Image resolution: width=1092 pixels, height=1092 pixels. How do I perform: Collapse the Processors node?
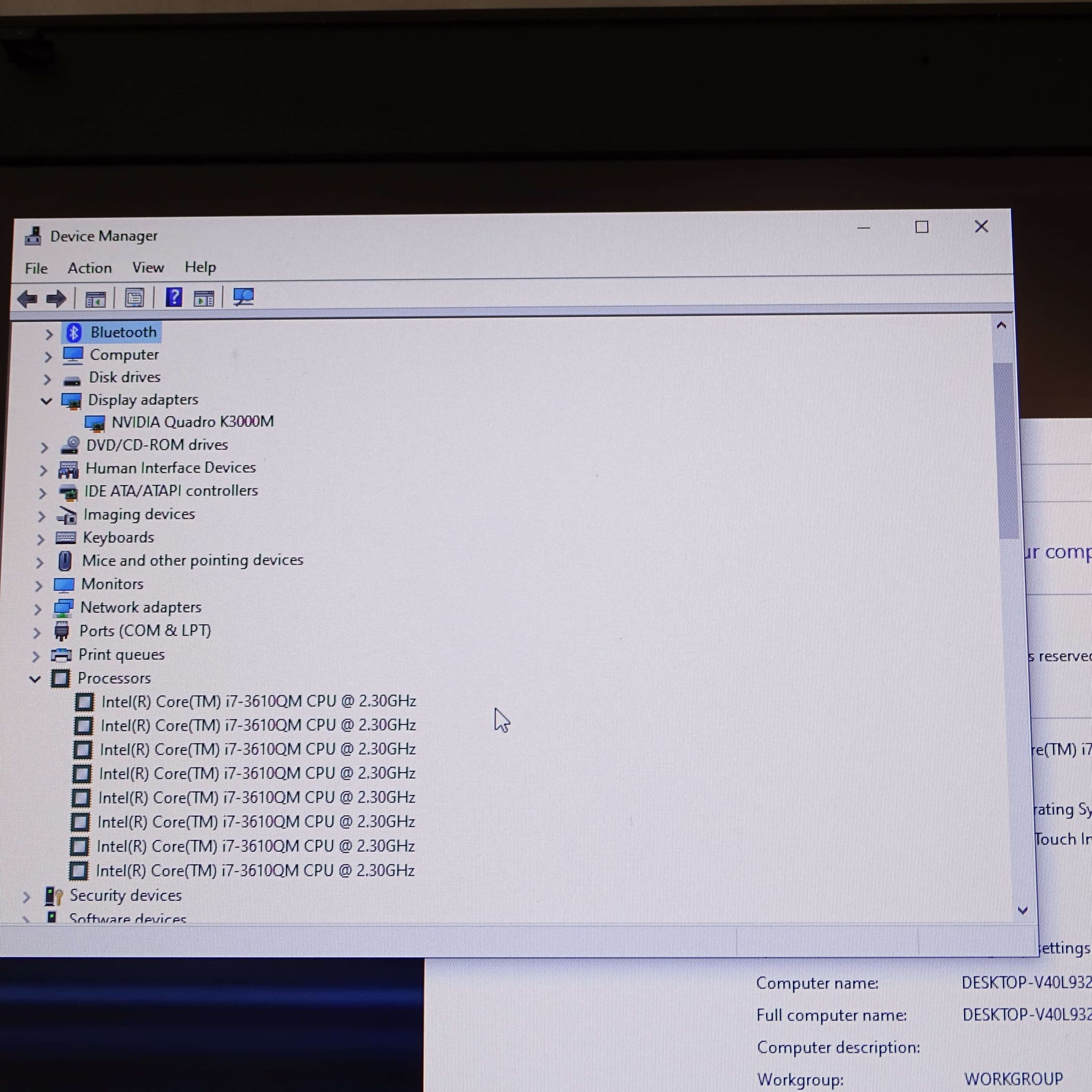point(35,679)
